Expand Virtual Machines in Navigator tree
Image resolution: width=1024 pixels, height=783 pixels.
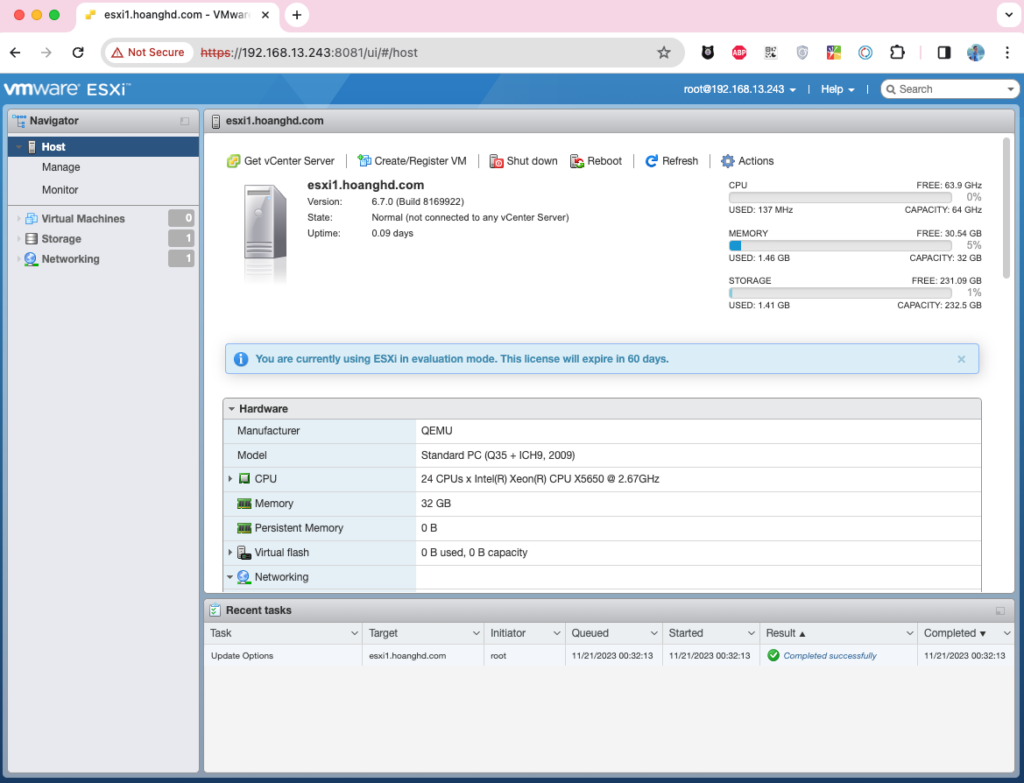18,219
